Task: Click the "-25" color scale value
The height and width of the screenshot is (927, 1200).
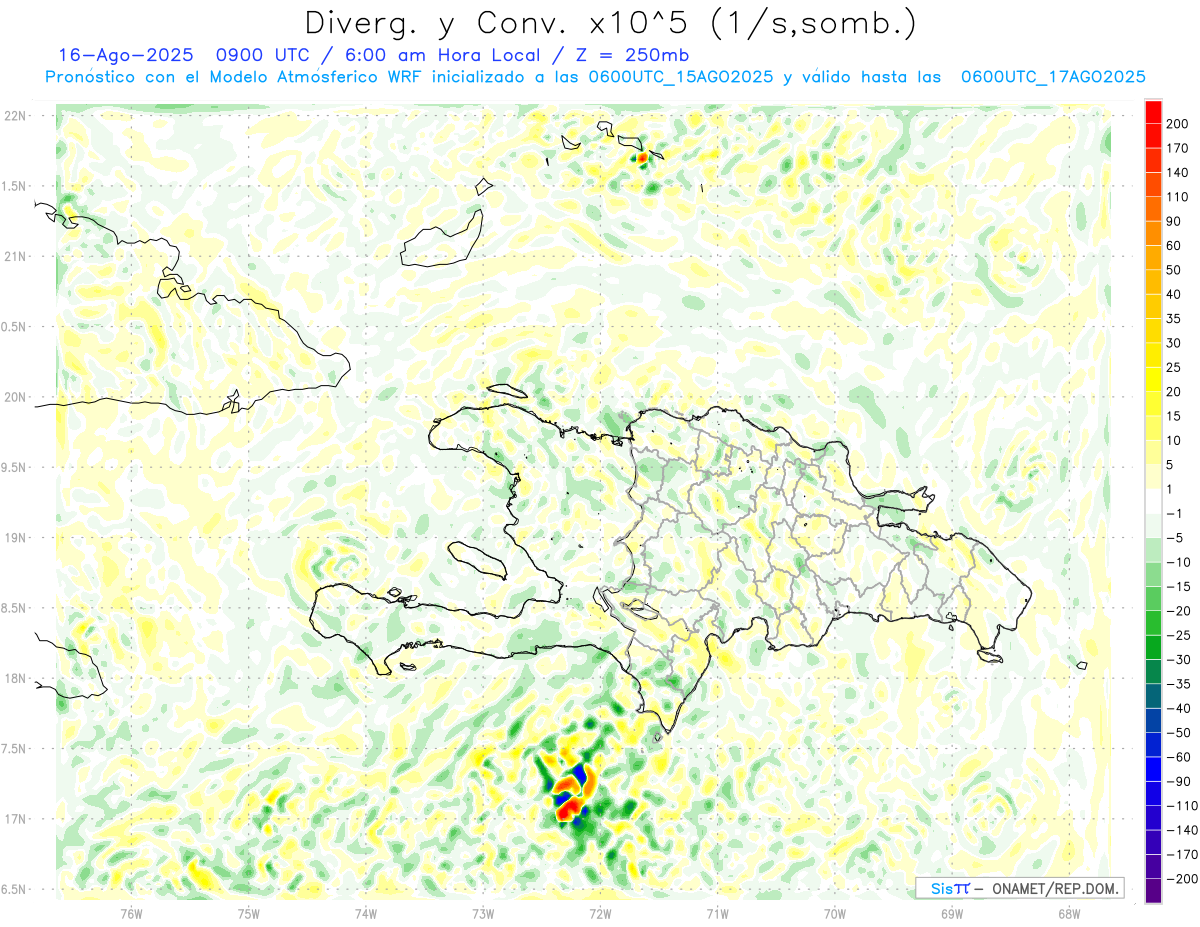Action: pyautogui.click(x=1180, y=635)
